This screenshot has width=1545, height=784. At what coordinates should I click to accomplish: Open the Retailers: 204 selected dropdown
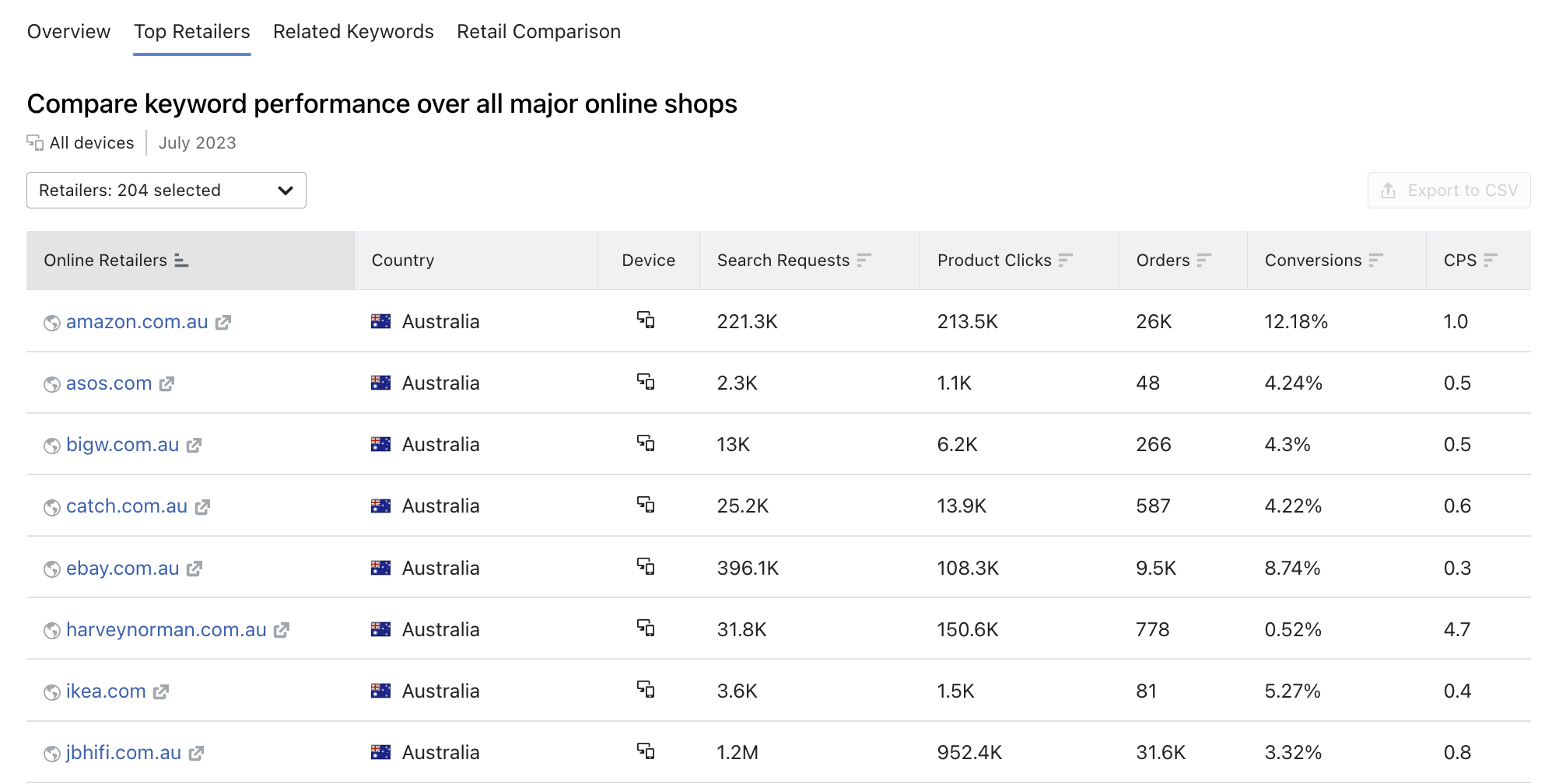pyautogui.click(x=166, y=190)
